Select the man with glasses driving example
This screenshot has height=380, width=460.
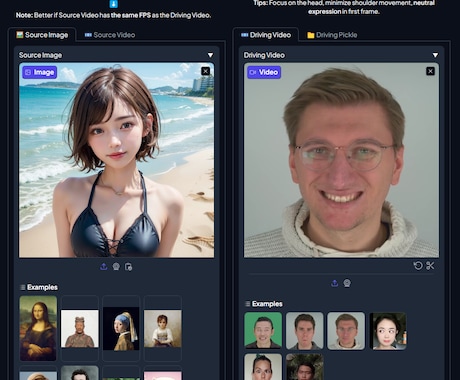coord(346,331)
